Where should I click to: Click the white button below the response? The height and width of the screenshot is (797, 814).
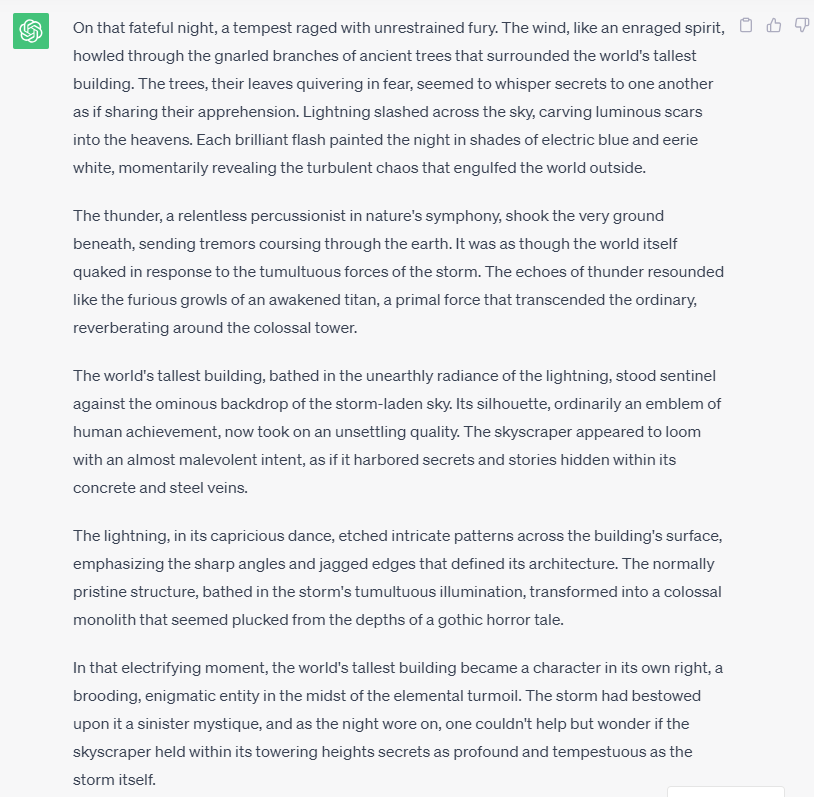click(725, 791)
